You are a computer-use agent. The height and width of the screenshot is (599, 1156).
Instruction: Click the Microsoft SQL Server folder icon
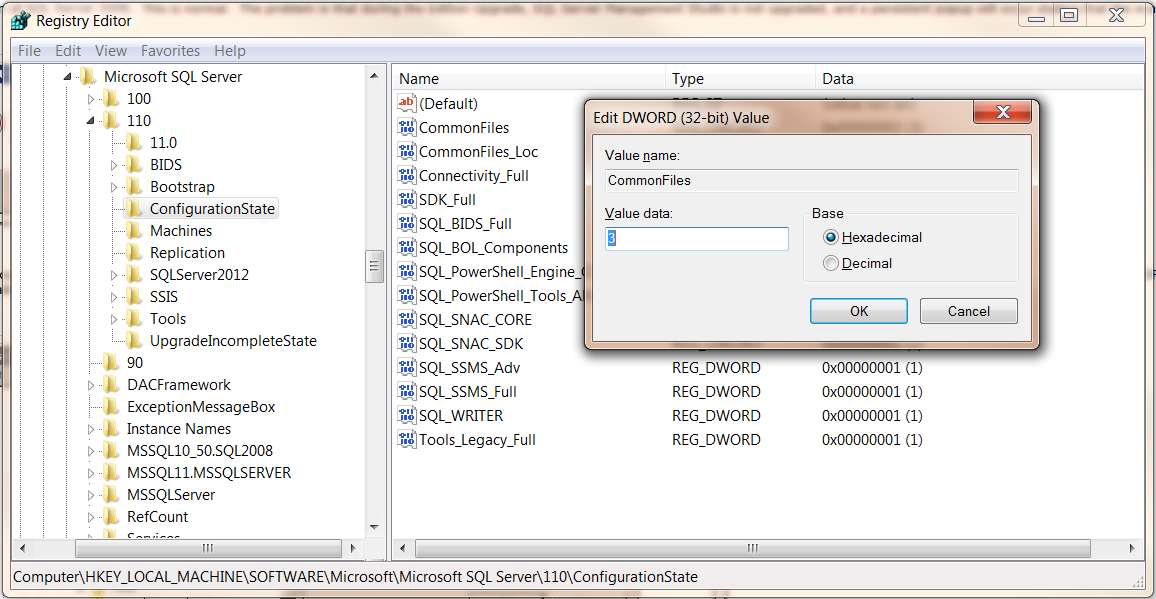pos(88,76)
